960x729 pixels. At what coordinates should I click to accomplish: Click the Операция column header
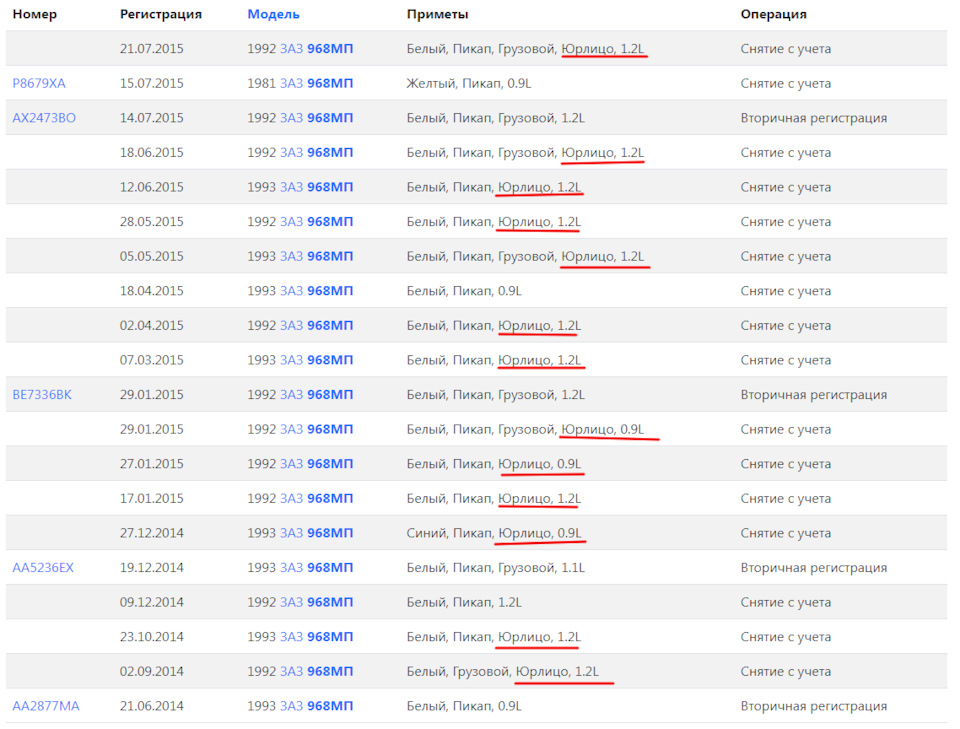pos(773,14)
